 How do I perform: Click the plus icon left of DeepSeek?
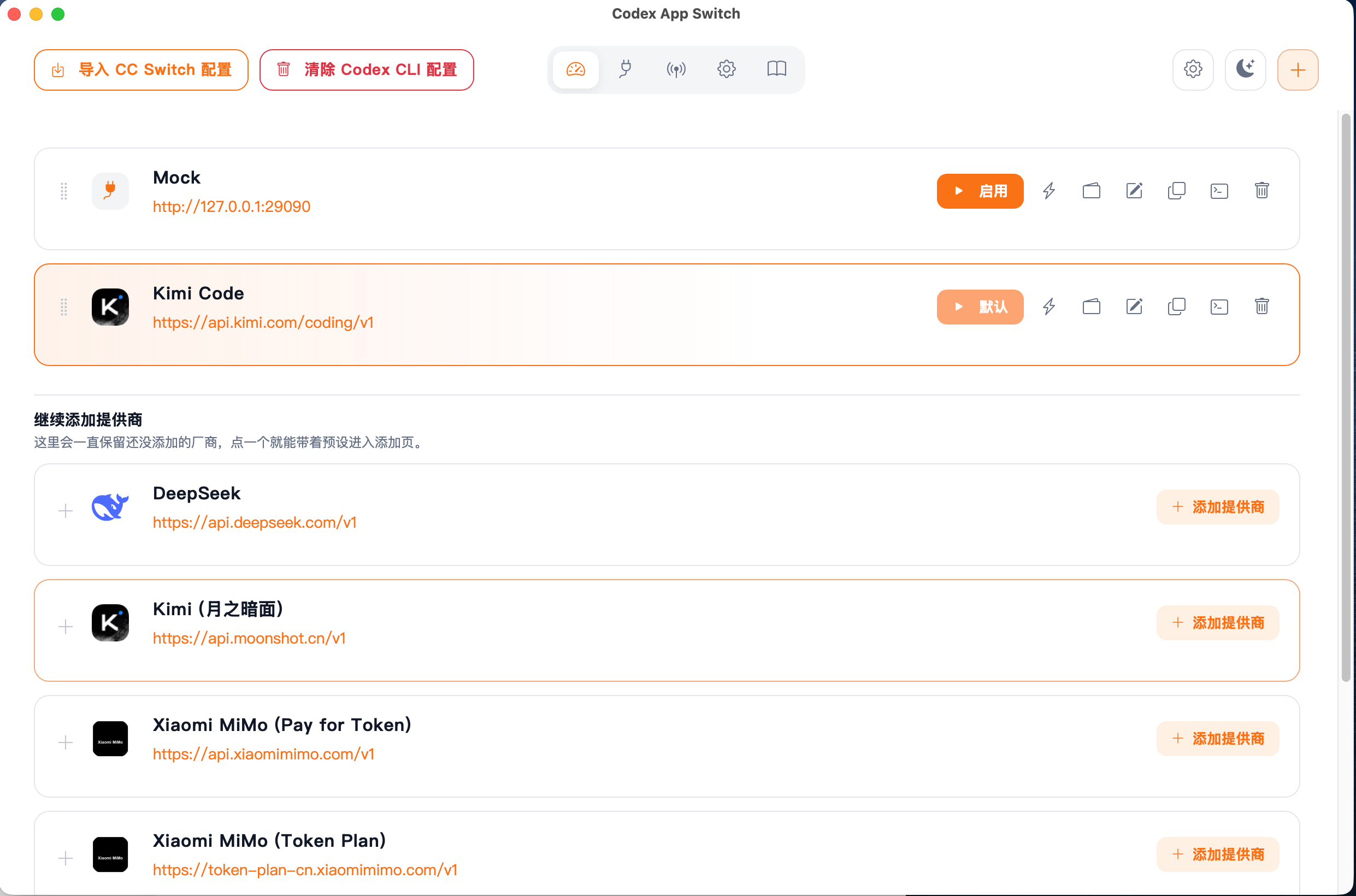tap(66, 511)
